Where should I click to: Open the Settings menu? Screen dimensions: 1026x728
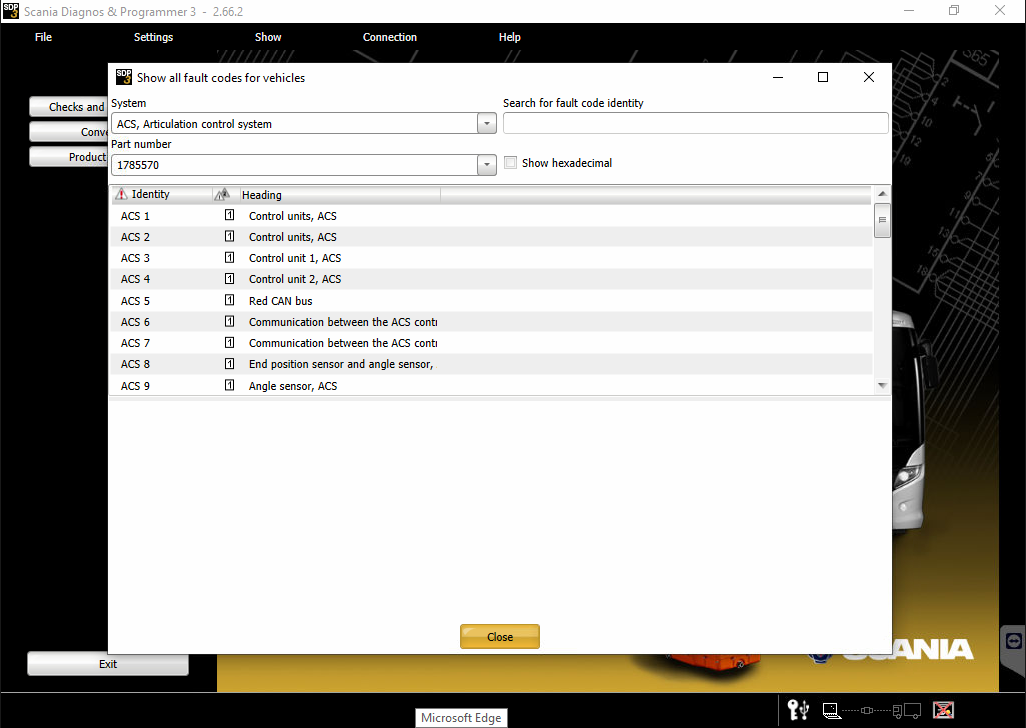click(153, 37)
